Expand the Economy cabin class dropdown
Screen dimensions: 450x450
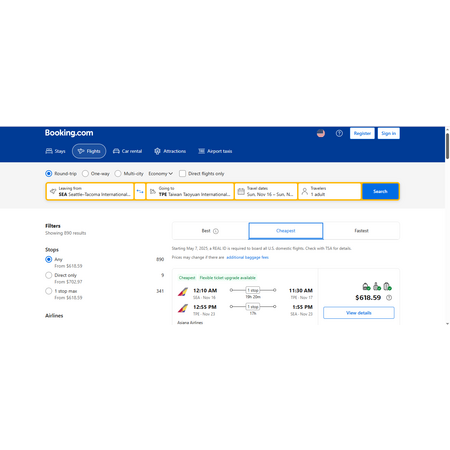[161, 173]
